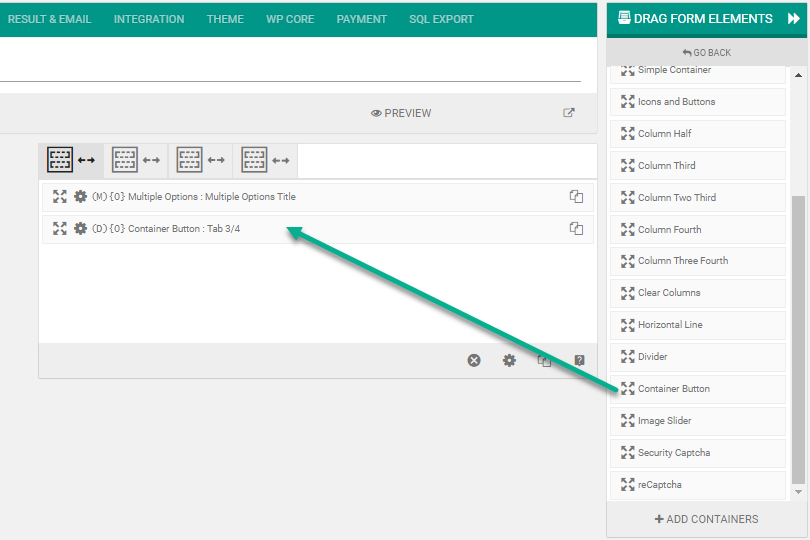The height and width of the screenshot is (540, 810).
Task: Duplicate the Container Button Tab 3/4 element
Action: 576,229
